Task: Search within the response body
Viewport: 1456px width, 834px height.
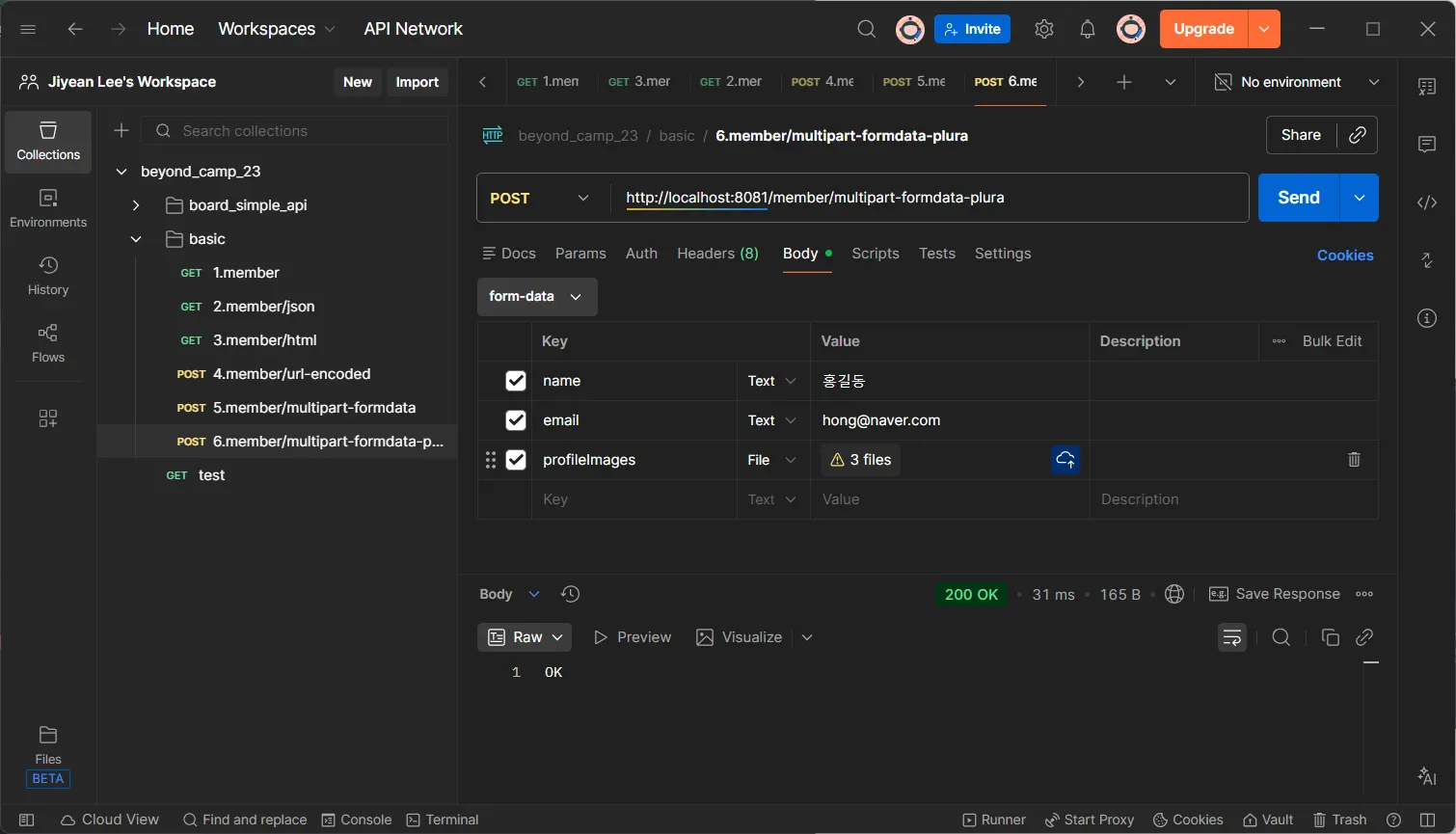Action: click(1281, 637)
